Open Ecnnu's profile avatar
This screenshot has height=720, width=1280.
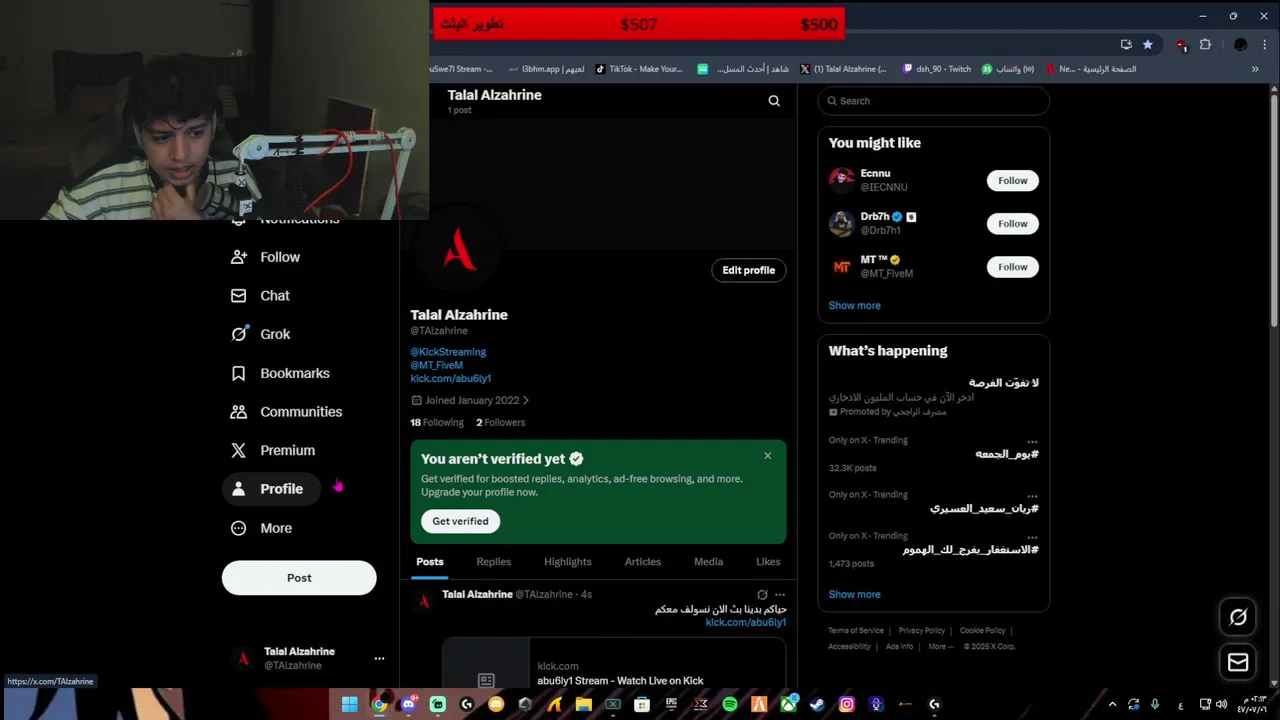(842, 180)
